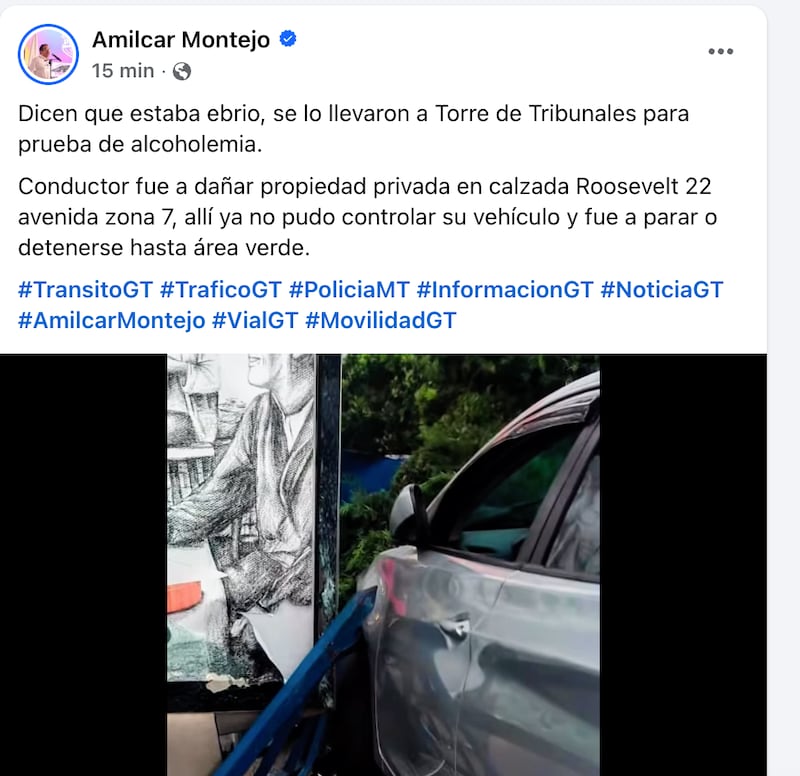This screenshot has width=800, height=776.
Task: Click the verified badge next to the name
Action: pos(288,39)
